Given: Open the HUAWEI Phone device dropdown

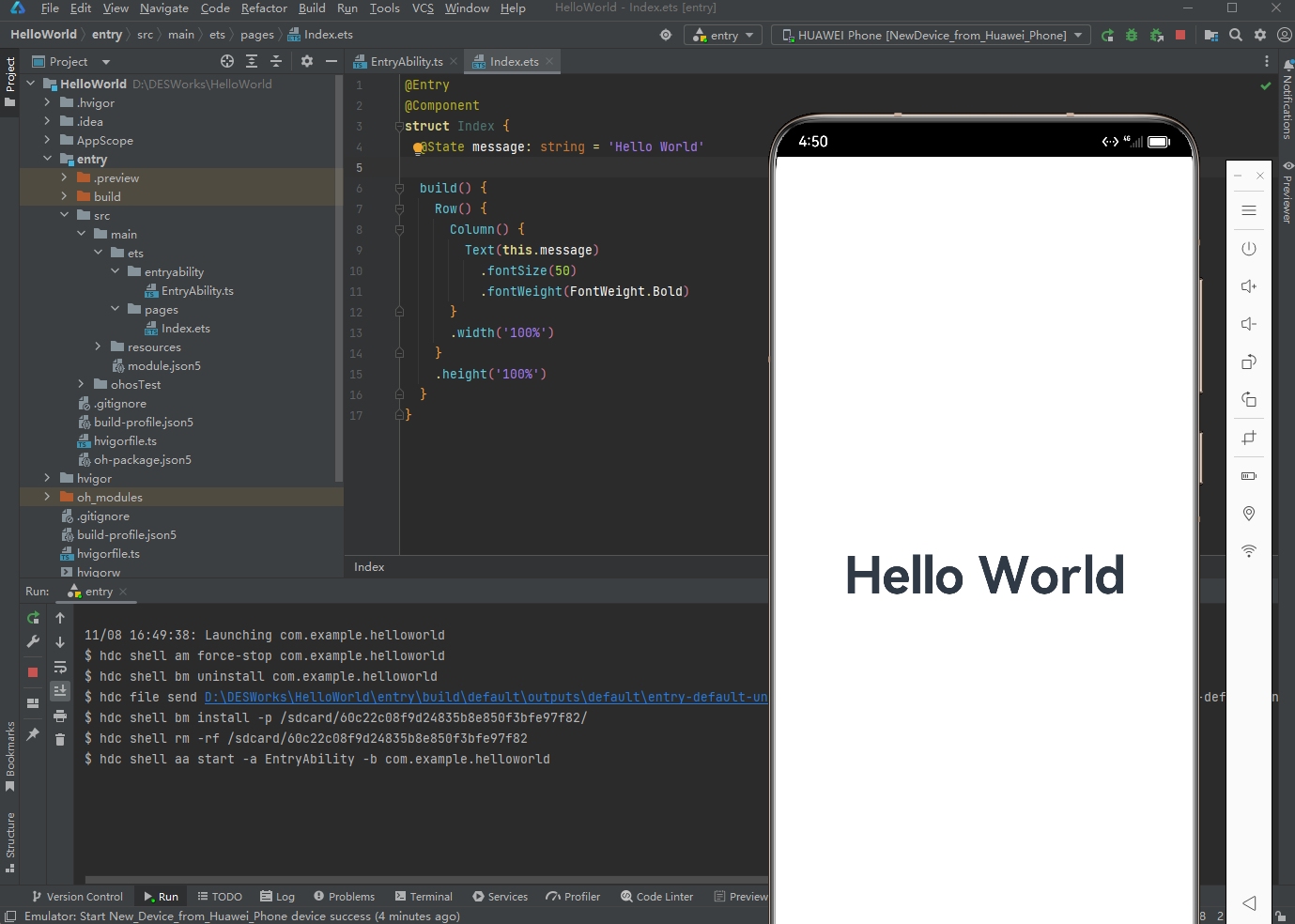Looking at the screenshot, I should [x=931, y=35].
